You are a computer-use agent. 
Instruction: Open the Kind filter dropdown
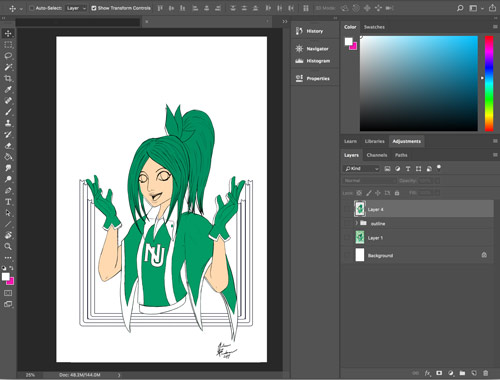pyautogui.click(x=361, y=169)
